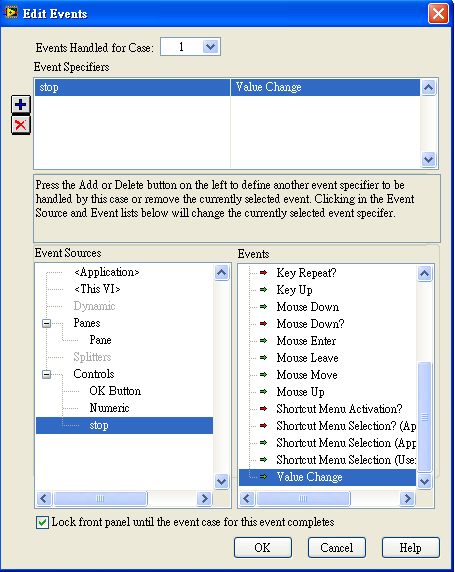Collapse the Controls tree node
The width and height of the screenshot is (455, 572).
pos(46,374)
